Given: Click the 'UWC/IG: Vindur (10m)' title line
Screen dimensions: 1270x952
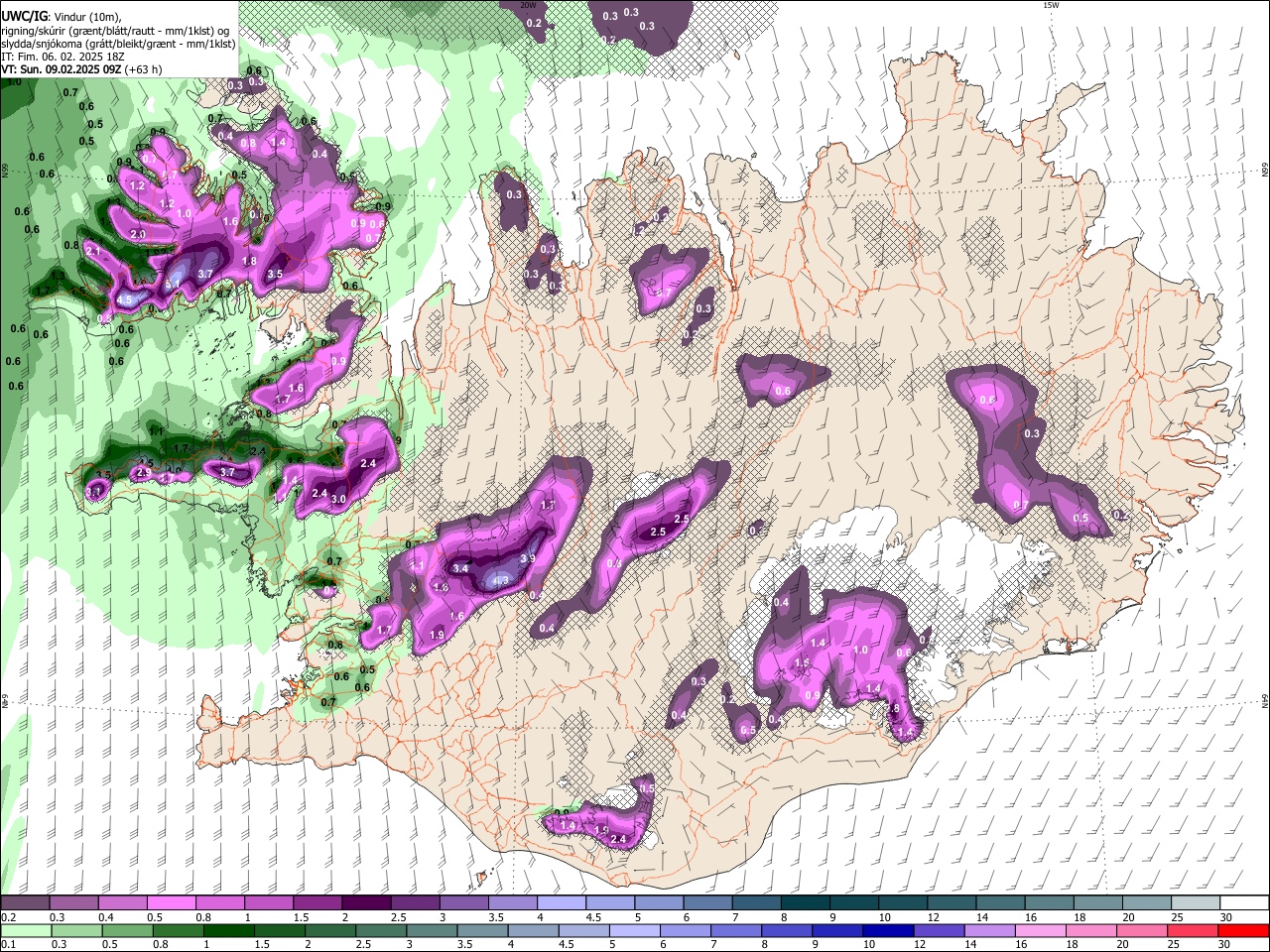Looking at the screenshot, I should 62,17.
